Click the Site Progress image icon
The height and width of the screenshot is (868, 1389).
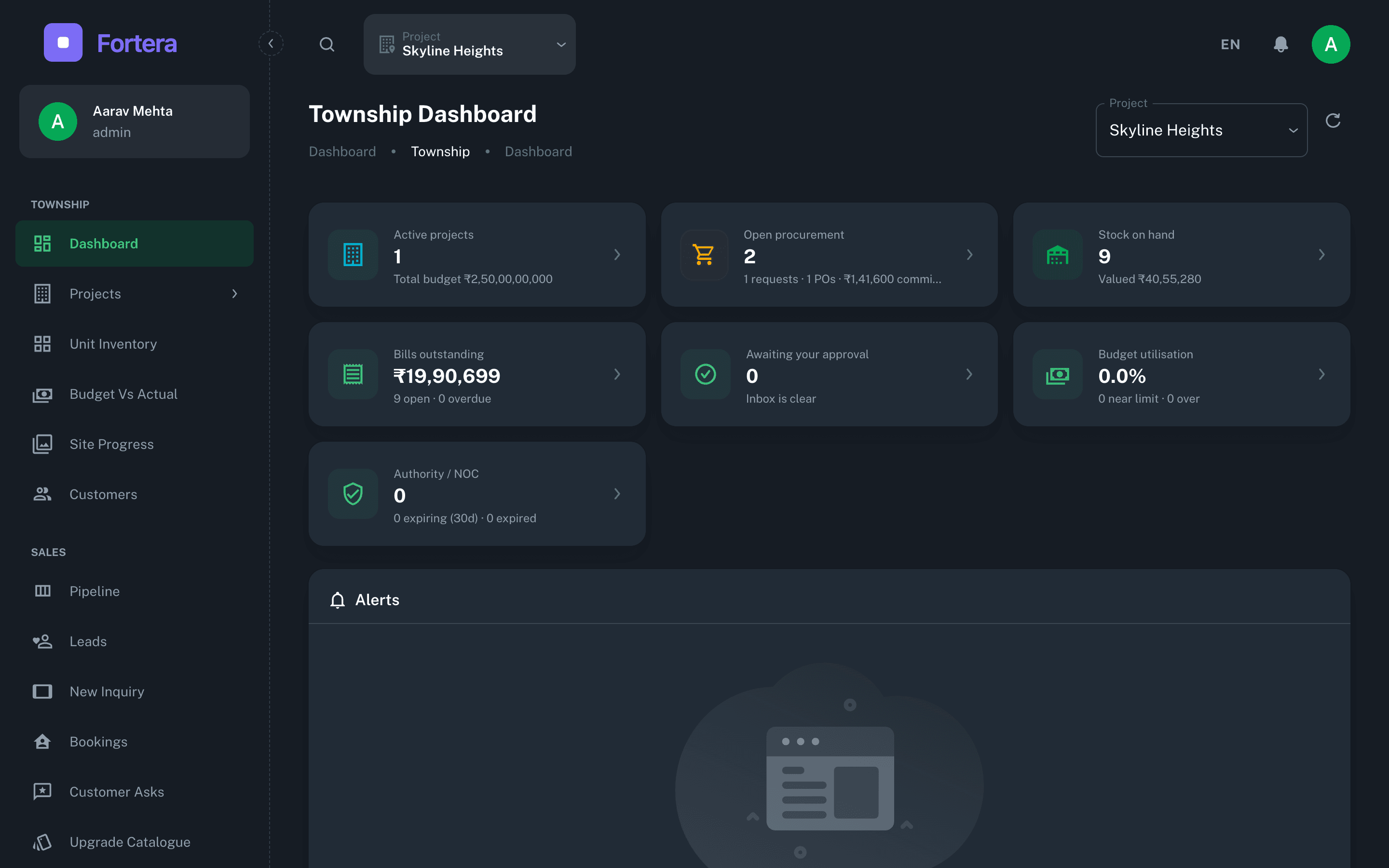pyautogui.click(x=42, y=444)
